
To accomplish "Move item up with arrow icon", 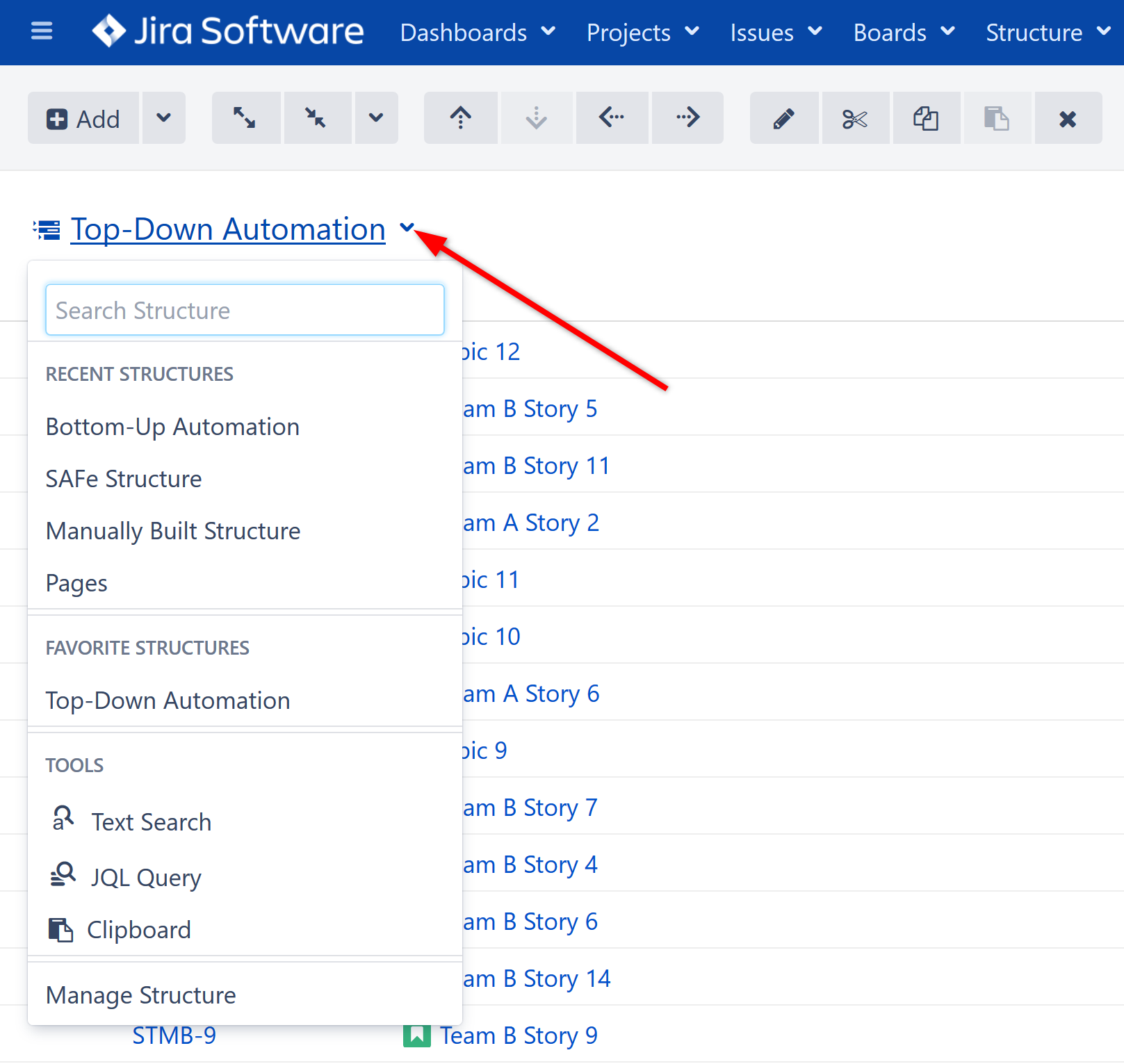I will pos(460,118).
